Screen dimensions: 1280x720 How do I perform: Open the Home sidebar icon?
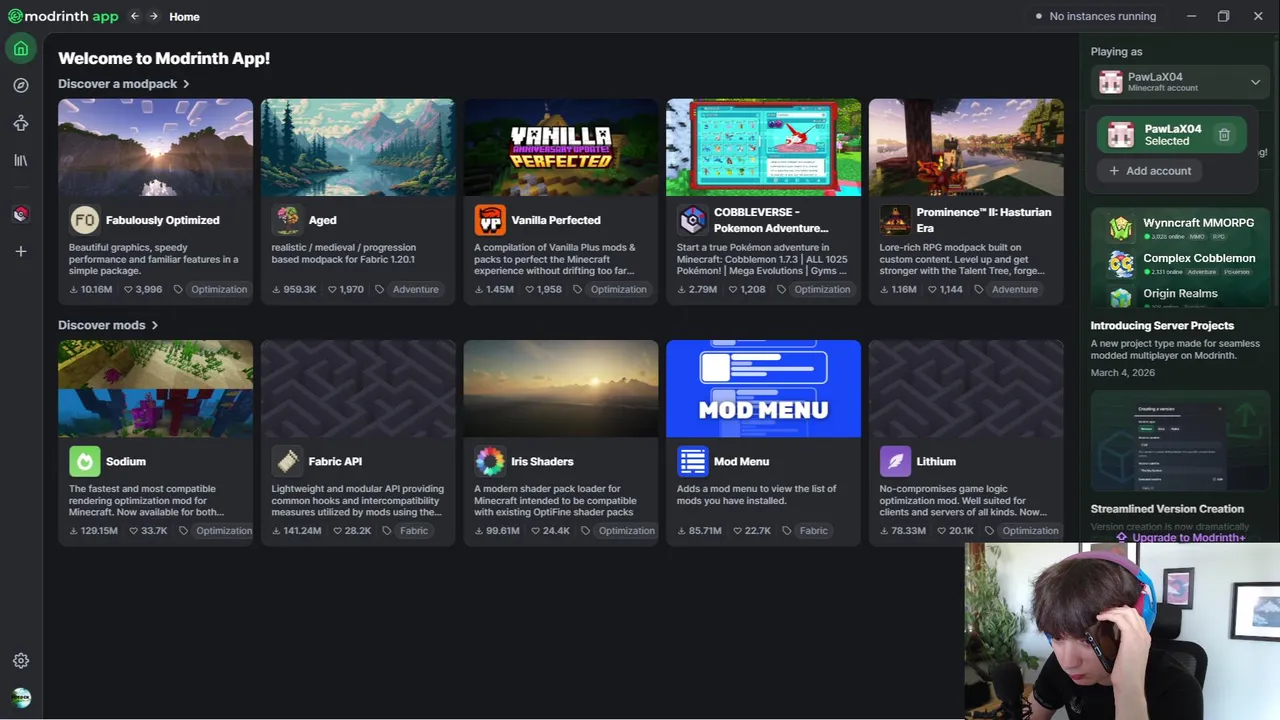(21, 48)
